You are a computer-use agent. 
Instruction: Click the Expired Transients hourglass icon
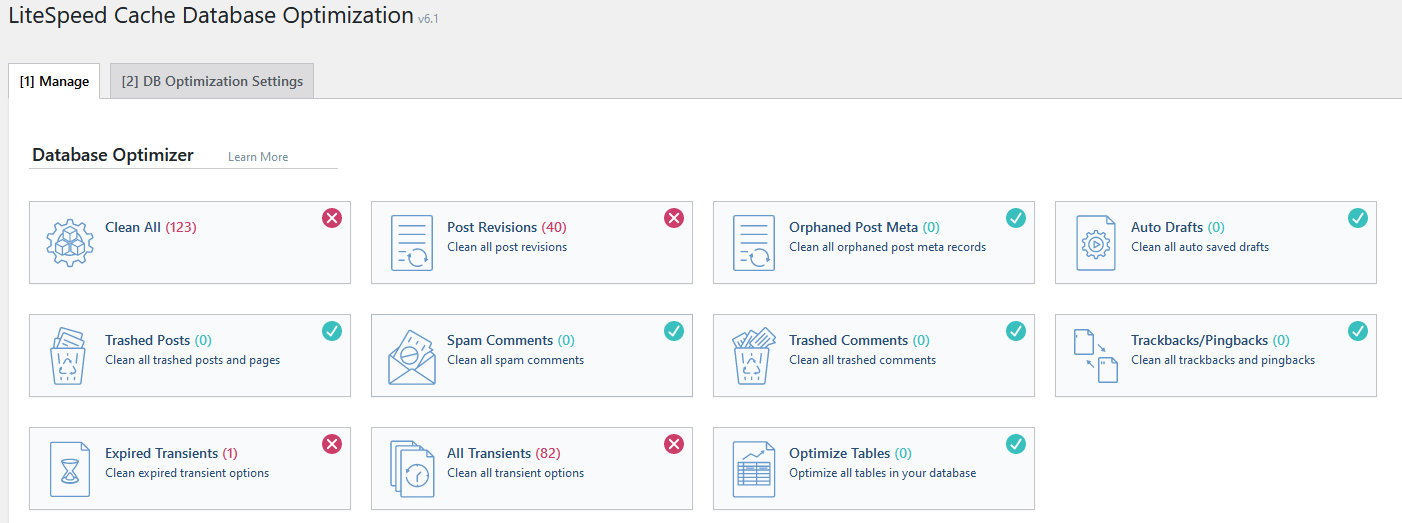(x=70, y=469)
